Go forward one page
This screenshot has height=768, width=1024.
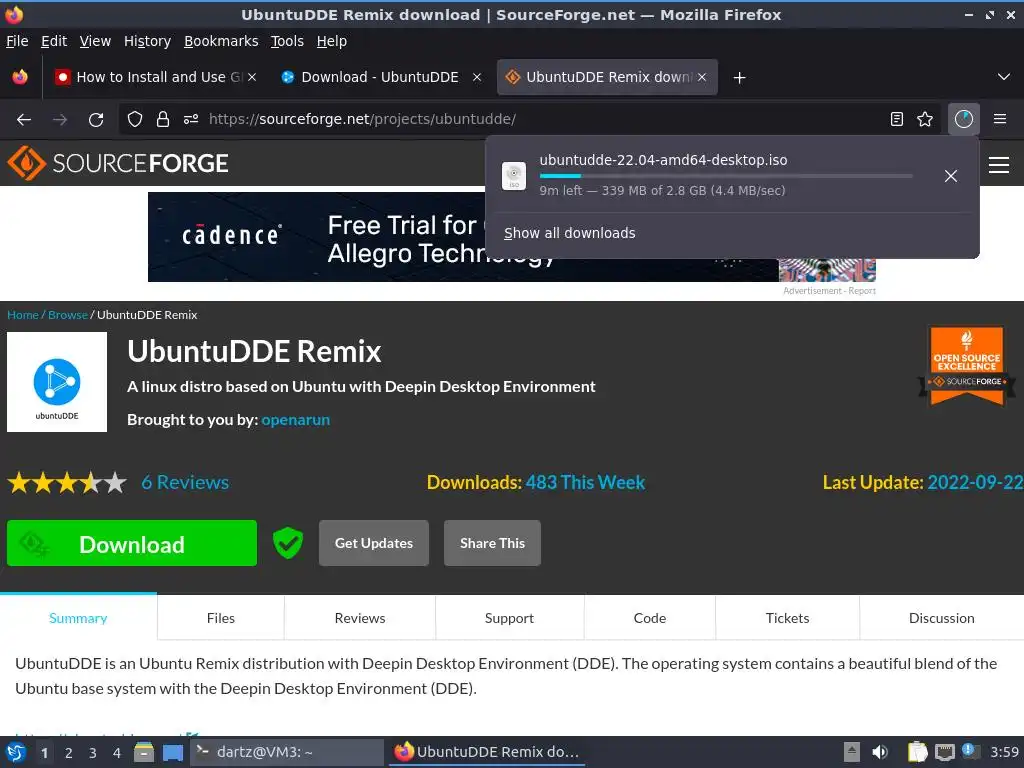[x=60, y=120]
